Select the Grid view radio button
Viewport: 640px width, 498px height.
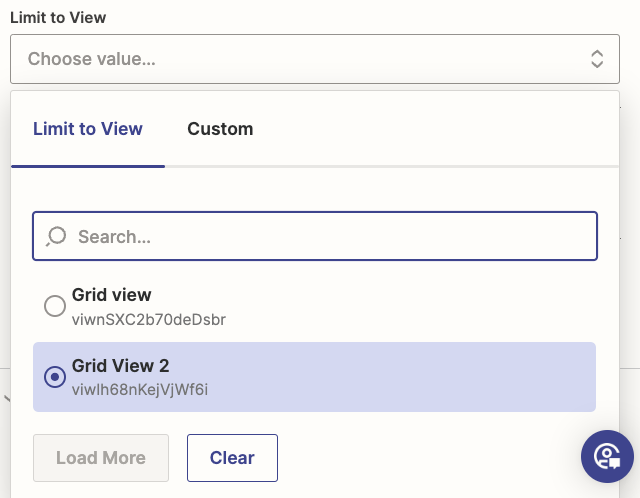coord(55,306)
